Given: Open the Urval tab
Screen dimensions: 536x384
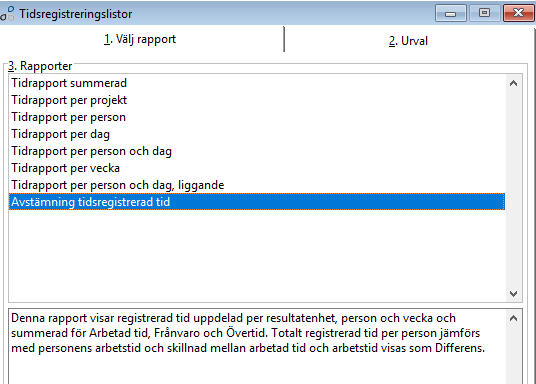Looking at the screenshot, I should (x=408, y=41).
